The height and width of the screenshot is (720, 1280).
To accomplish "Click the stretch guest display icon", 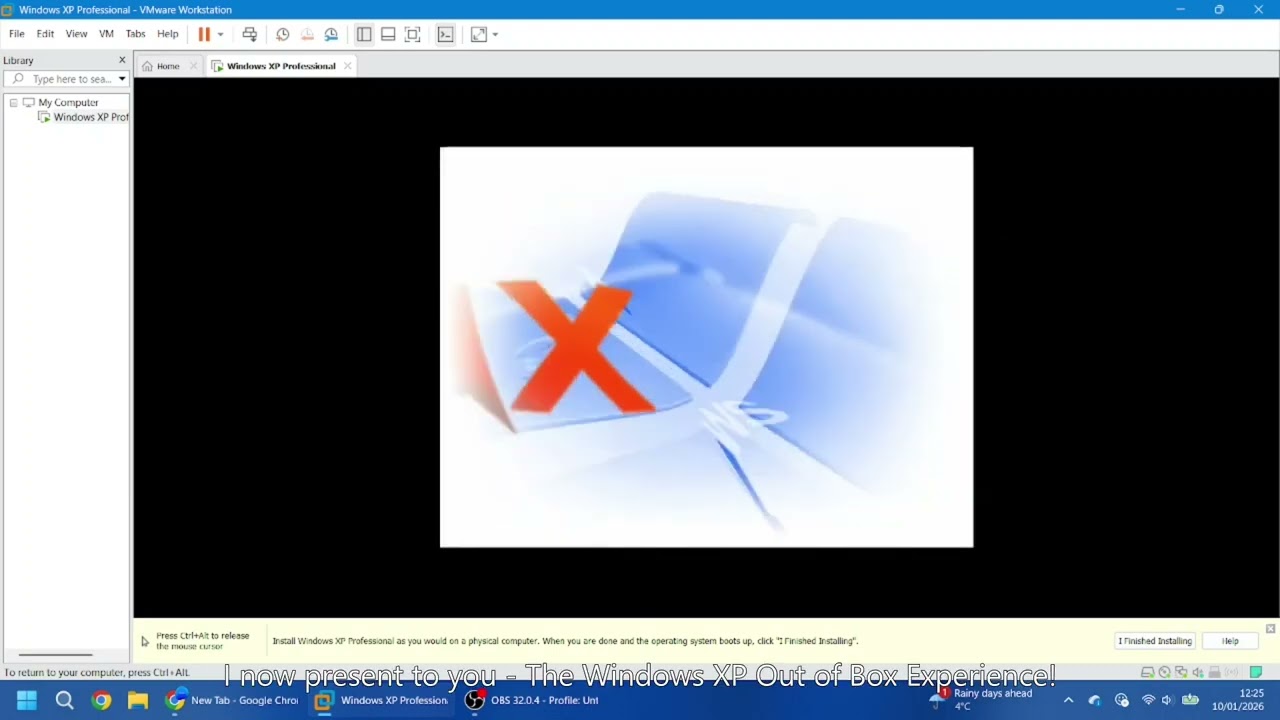I will (479, 34).
